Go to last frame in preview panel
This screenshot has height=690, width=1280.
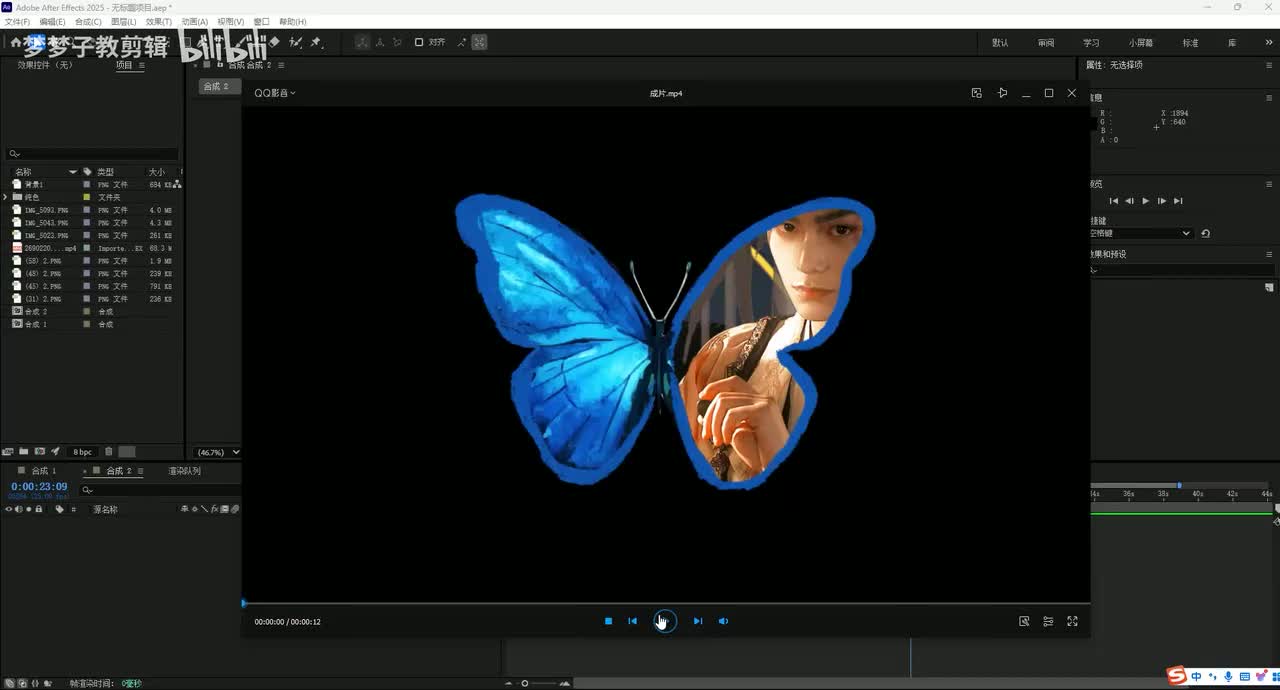[1178, 201]
